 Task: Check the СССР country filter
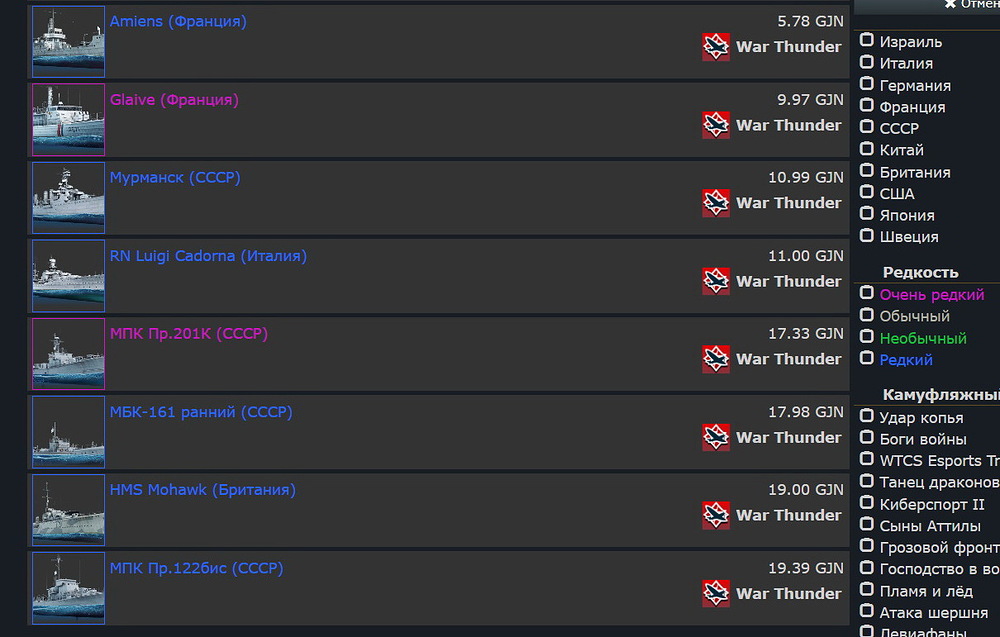coord(866,126)
